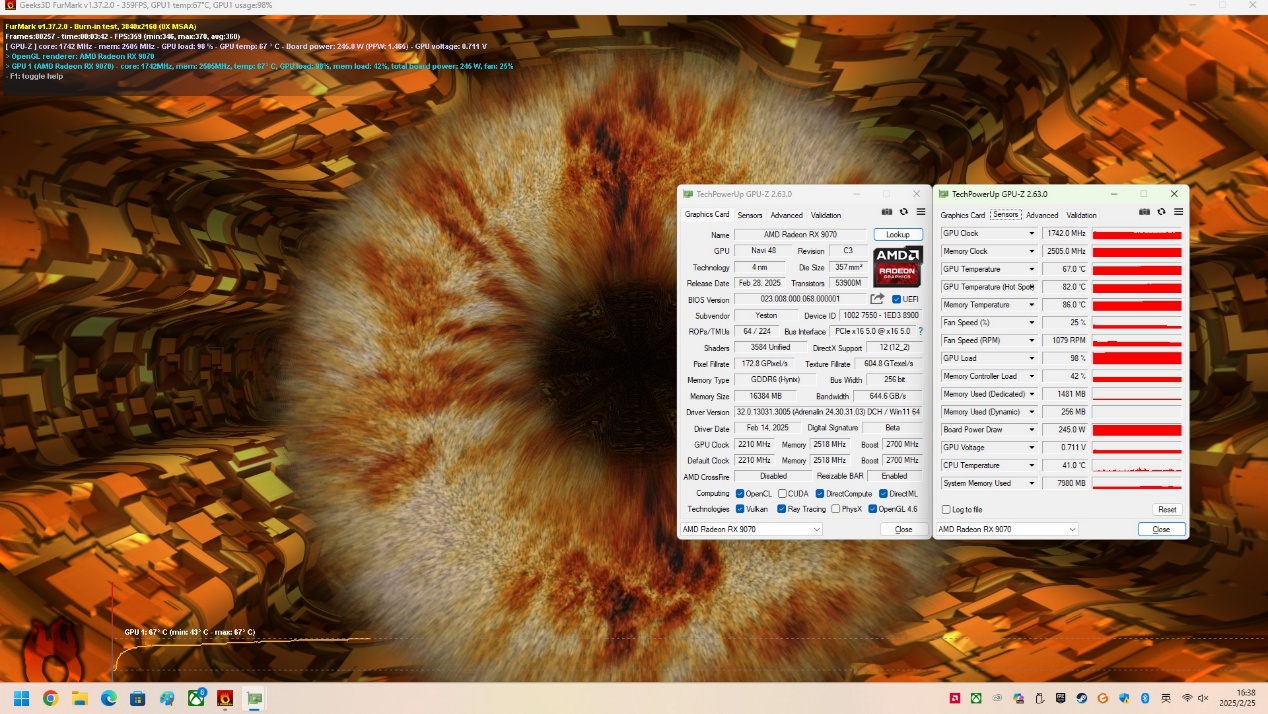1268x714 pixels.
Task: Click the BIOS Version field 023.008.000.068.000001
Action: 800,299
